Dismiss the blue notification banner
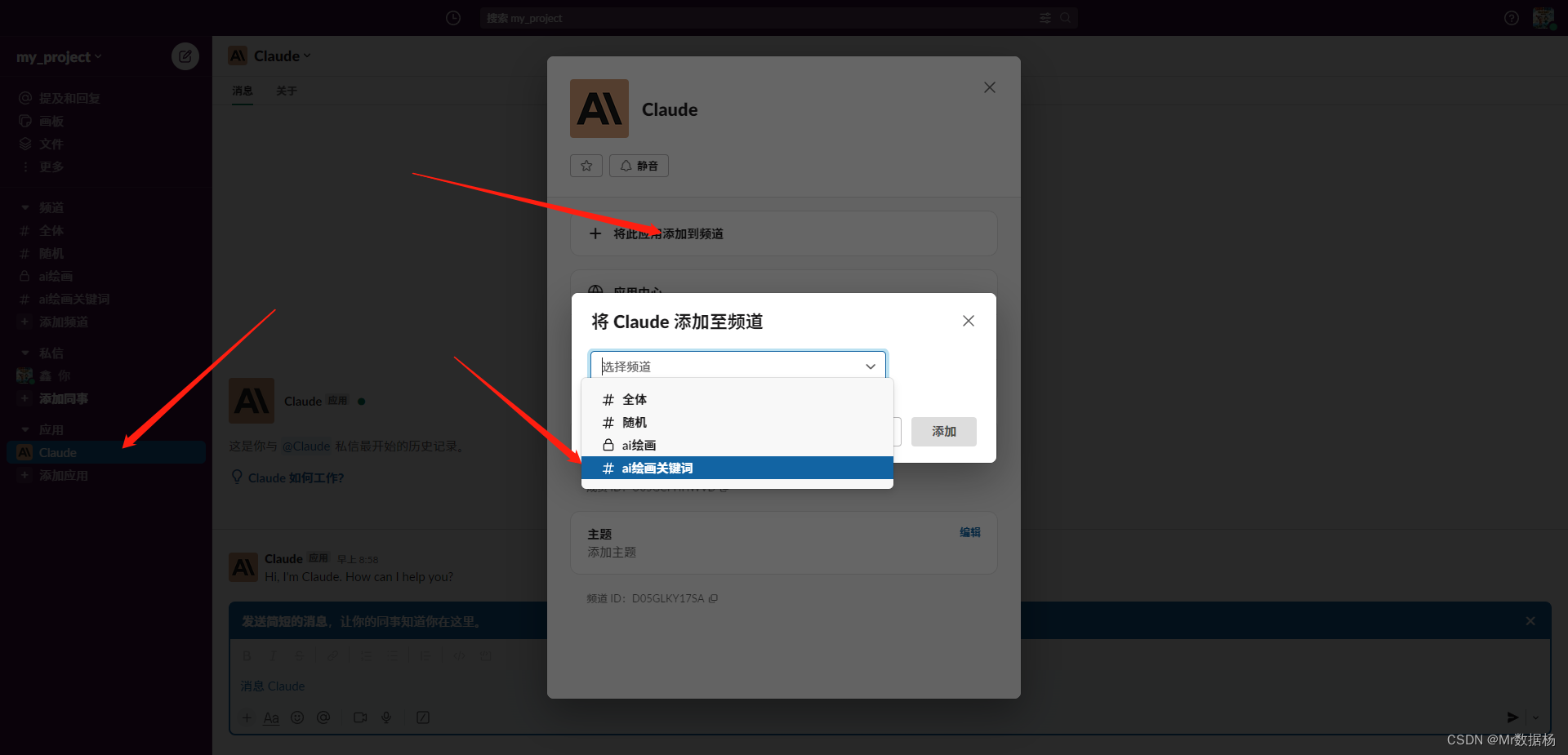 pyautogui.click(x=1530, y=621)
